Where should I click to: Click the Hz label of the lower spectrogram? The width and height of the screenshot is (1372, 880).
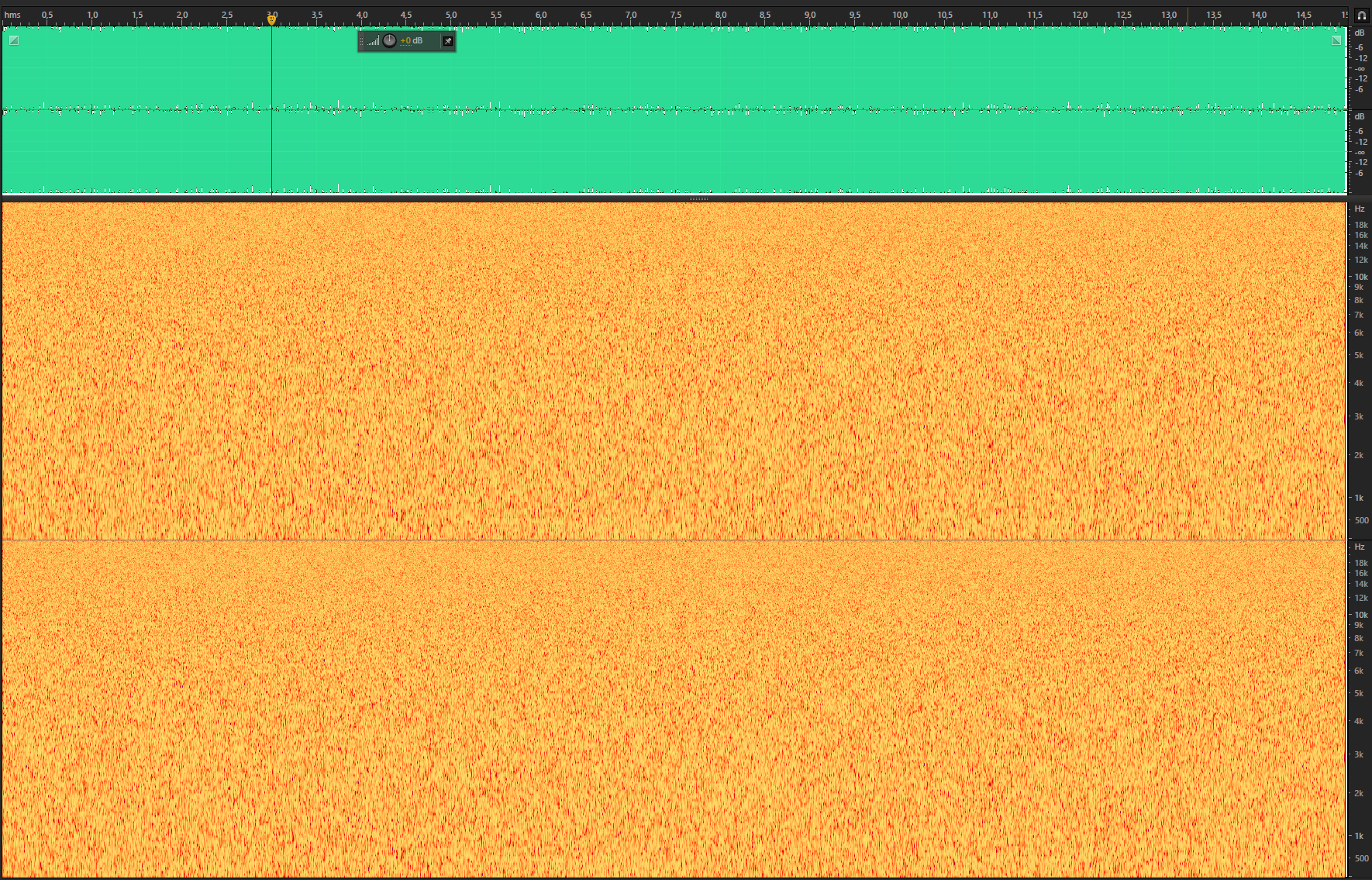tap(1359, 547)
